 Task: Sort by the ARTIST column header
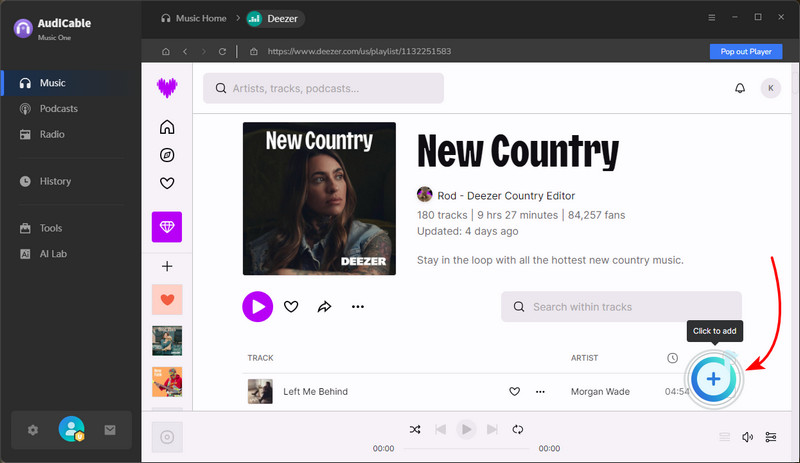pyautogui.click(x=584, y=358)
